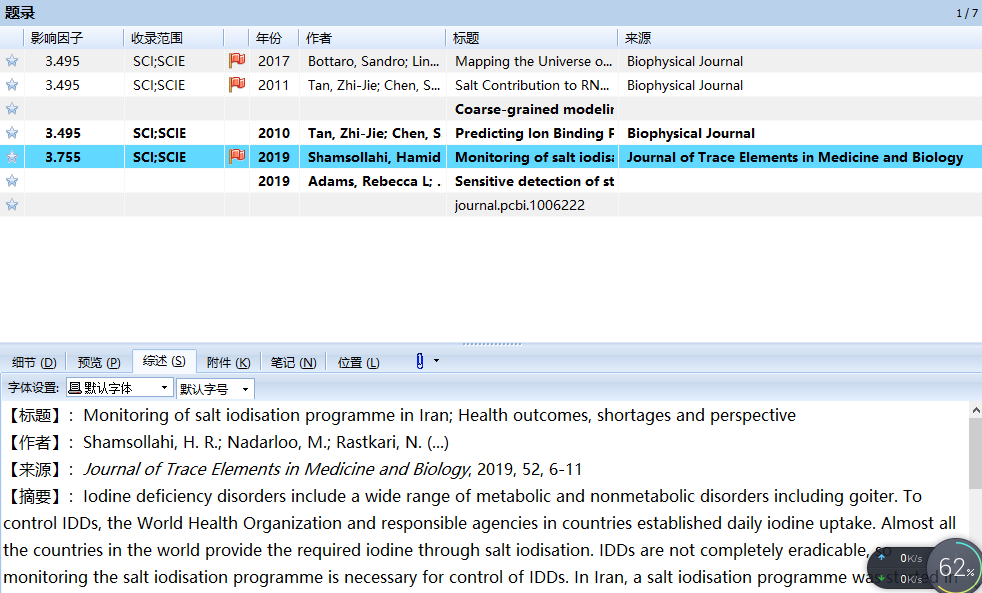The image size is (982, 593).
Task: Click the red flag on 2017 Bottaro row
Action: click(x=237, y=60)
